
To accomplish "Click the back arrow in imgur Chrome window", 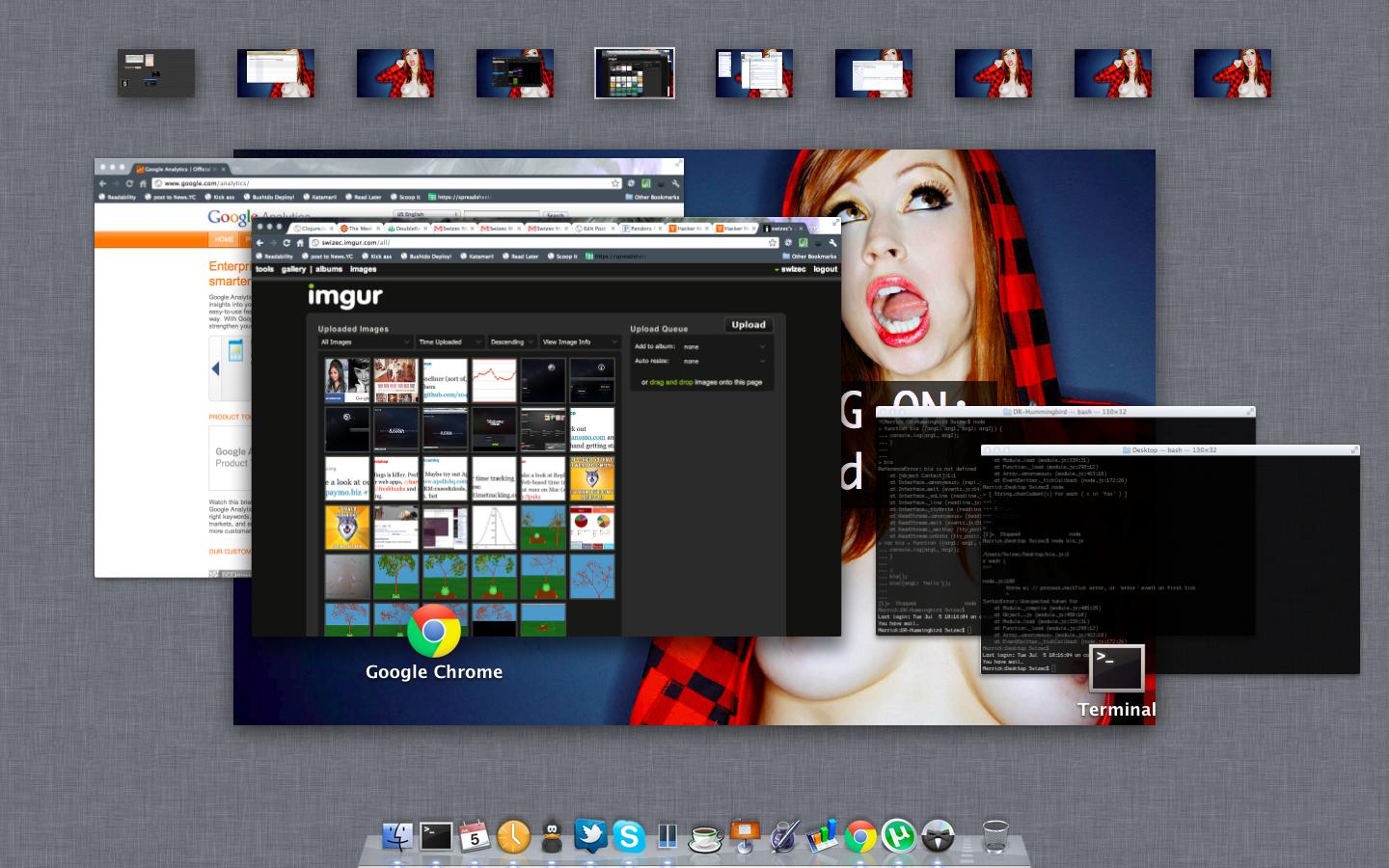I will click(x=260, y=242).
